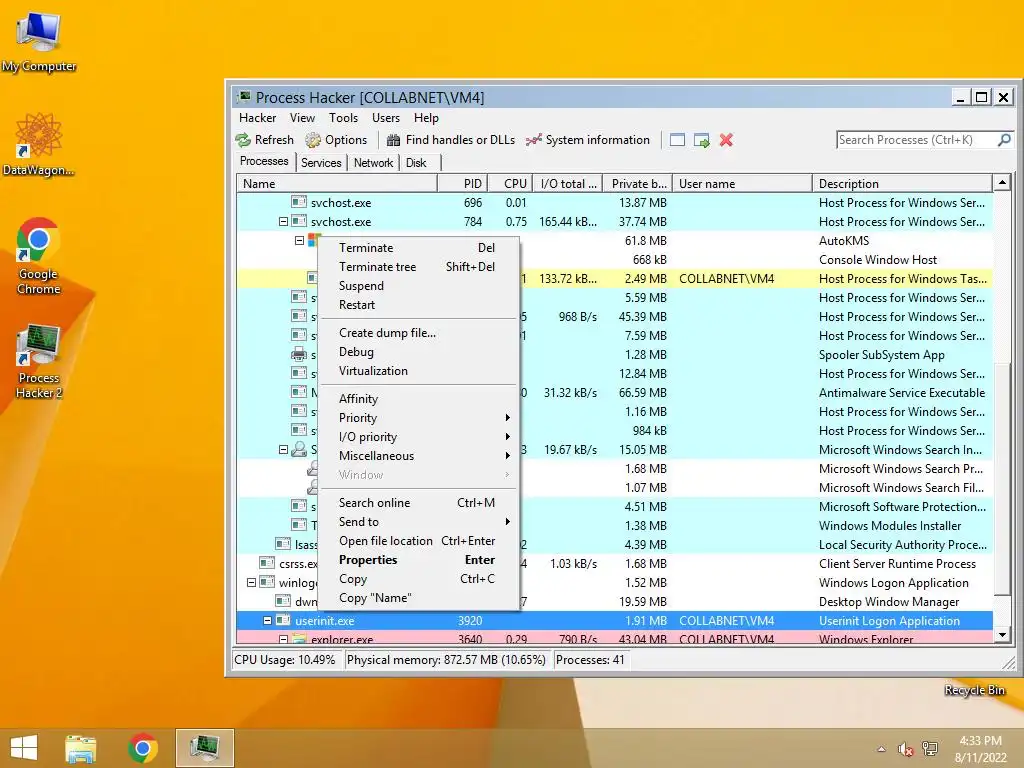Click the find window toolbar icon
This screenshot has height=768, width=1024.
click(677, 140)
